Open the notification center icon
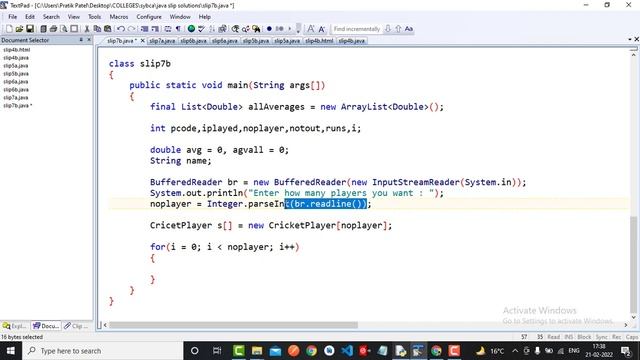 pos(626,351)
